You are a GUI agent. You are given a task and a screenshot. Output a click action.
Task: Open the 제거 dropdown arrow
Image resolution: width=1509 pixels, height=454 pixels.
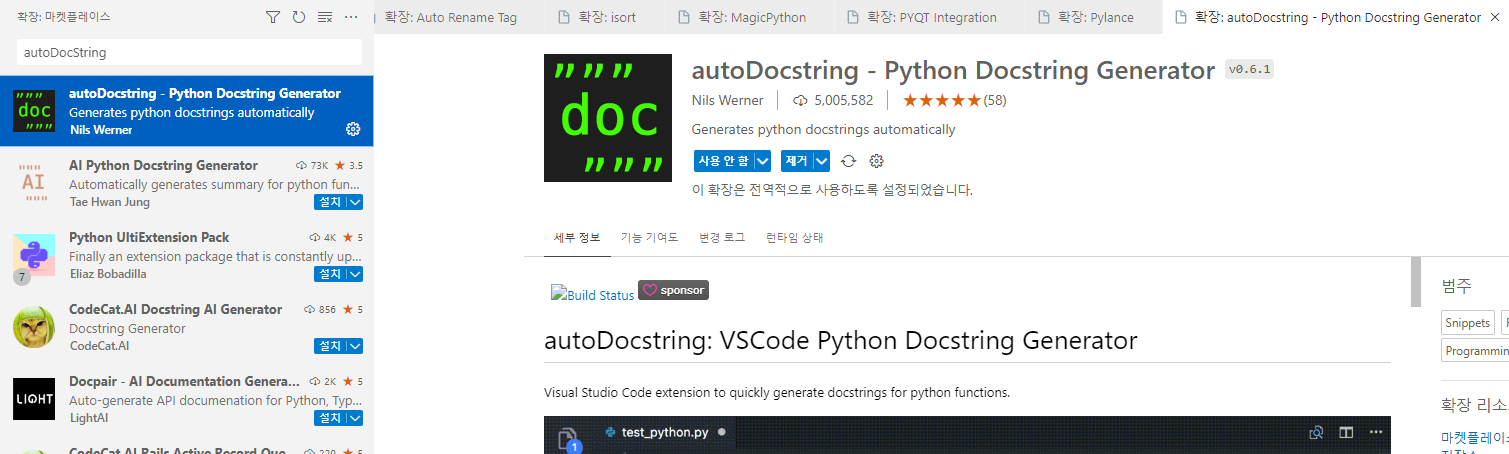tap(822, 161)
